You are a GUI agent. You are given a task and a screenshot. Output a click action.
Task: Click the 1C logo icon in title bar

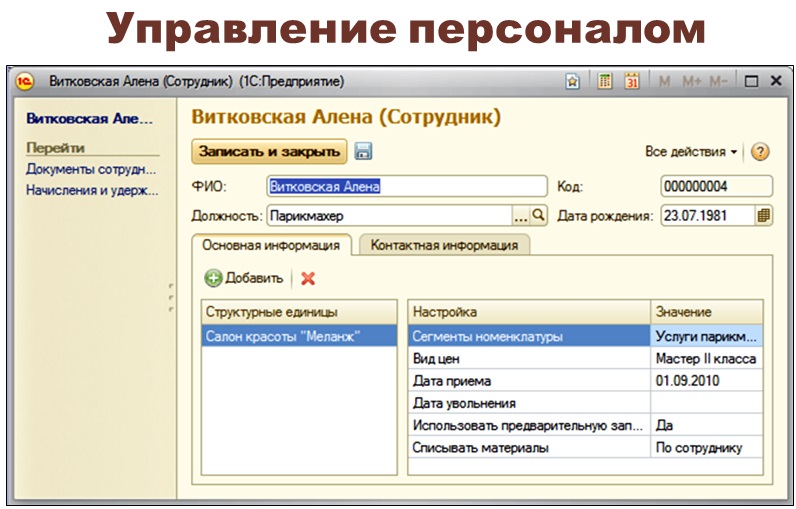click(x=27, y=81)
